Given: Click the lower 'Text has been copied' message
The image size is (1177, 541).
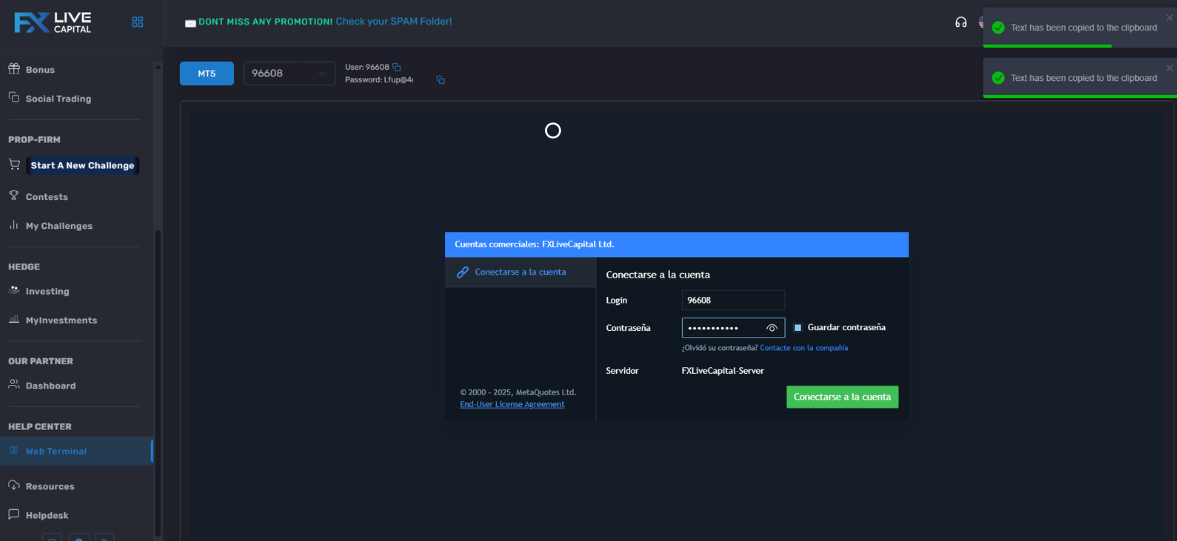Looking at the screenshot, I should (1083, 78).
